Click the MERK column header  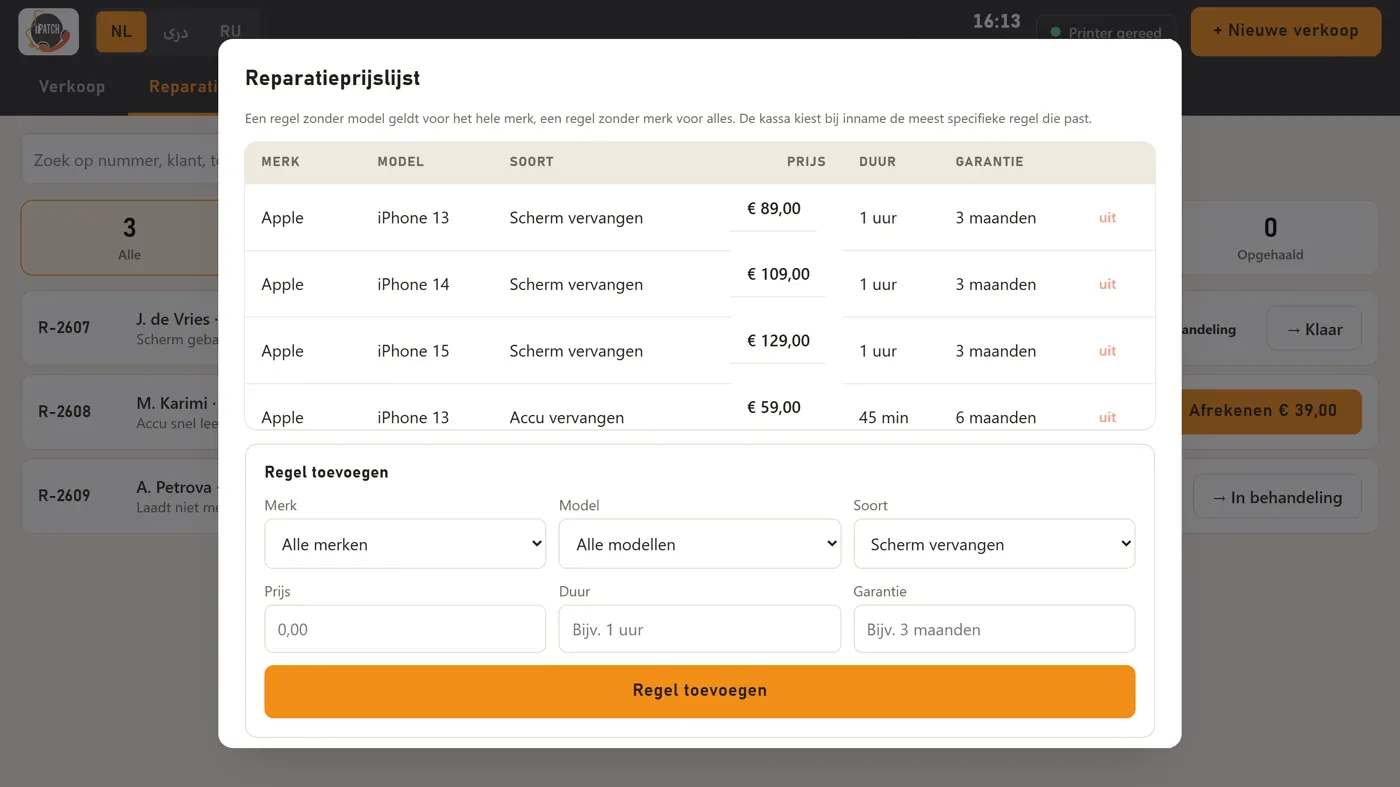pyautogui.click(x=280, y=161)
